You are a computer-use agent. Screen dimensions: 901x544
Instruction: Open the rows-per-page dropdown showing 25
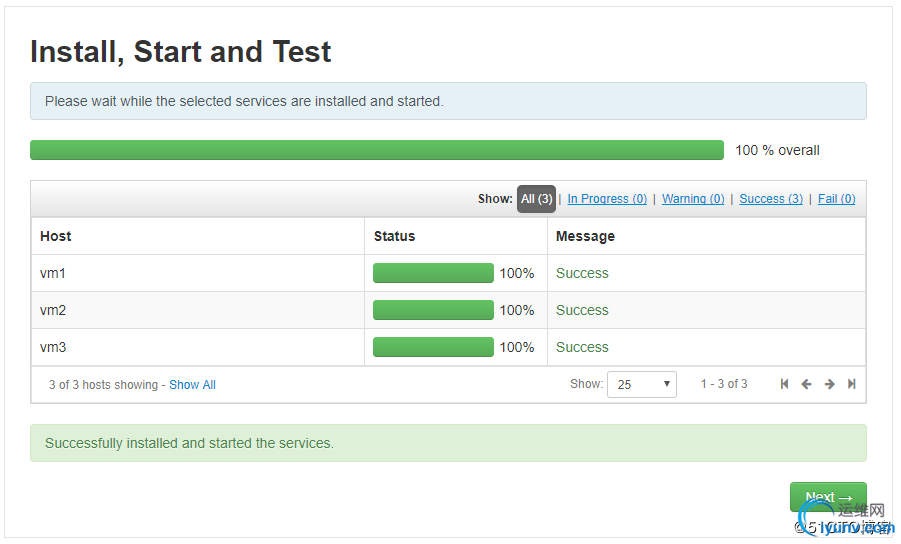(x=642, y=384)
